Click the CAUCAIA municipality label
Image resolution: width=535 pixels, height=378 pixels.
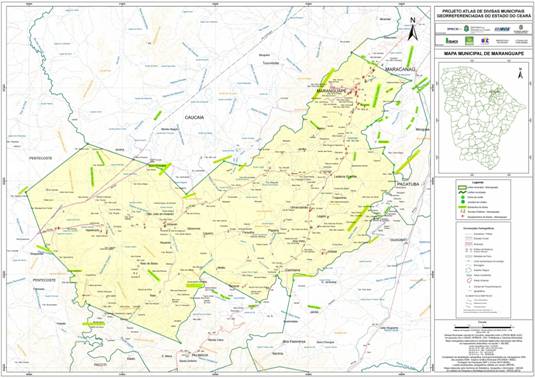click(x=194, y=118)
